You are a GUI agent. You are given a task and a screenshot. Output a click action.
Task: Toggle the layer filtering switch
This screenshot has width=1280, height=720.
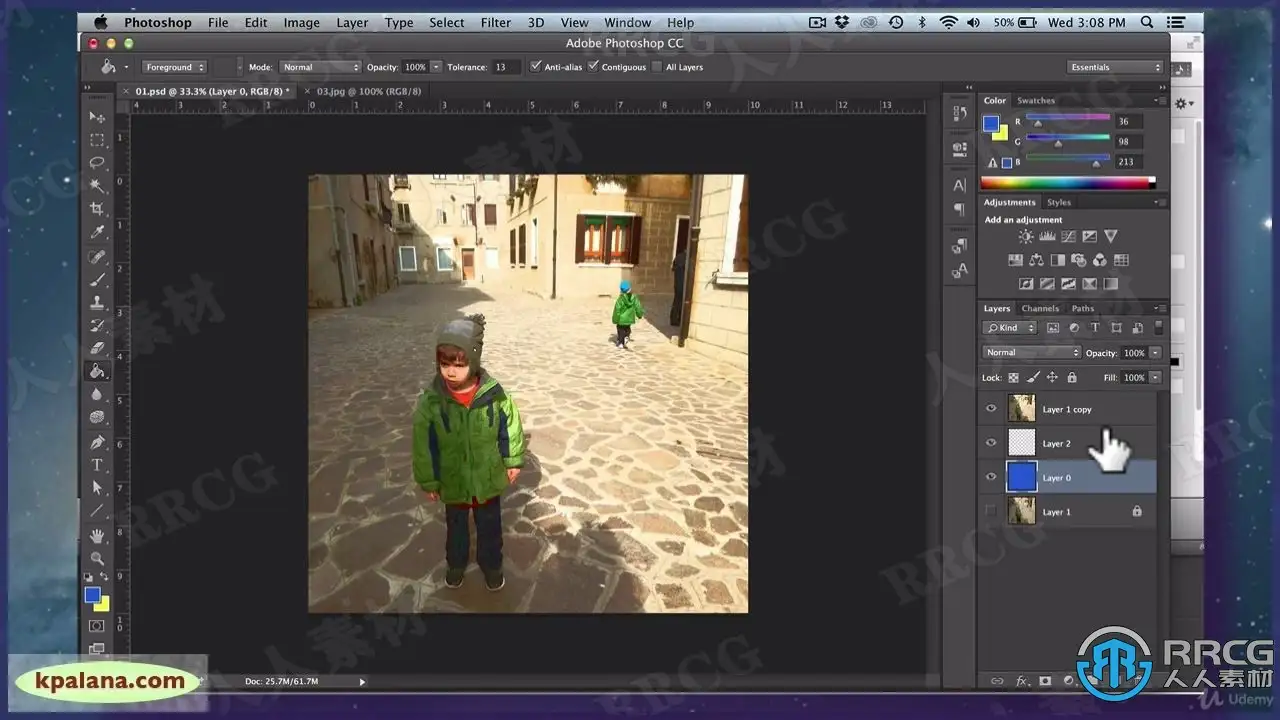point(1158,327)
